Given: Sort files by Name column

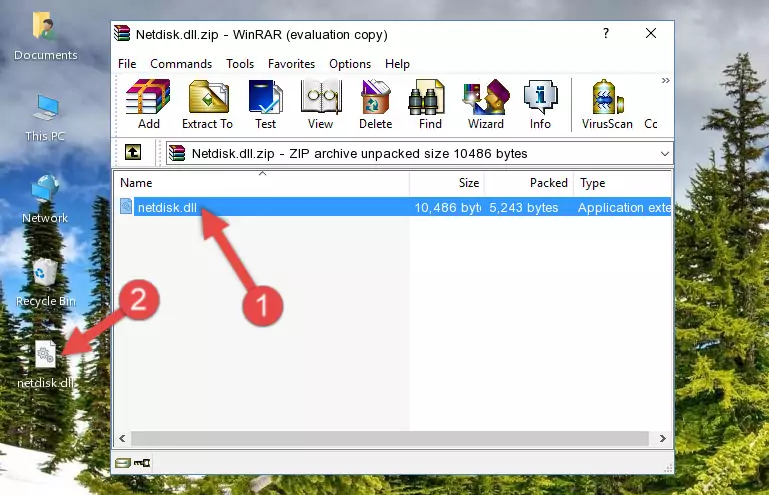Looking at the screenshot, I should [262, 183].
